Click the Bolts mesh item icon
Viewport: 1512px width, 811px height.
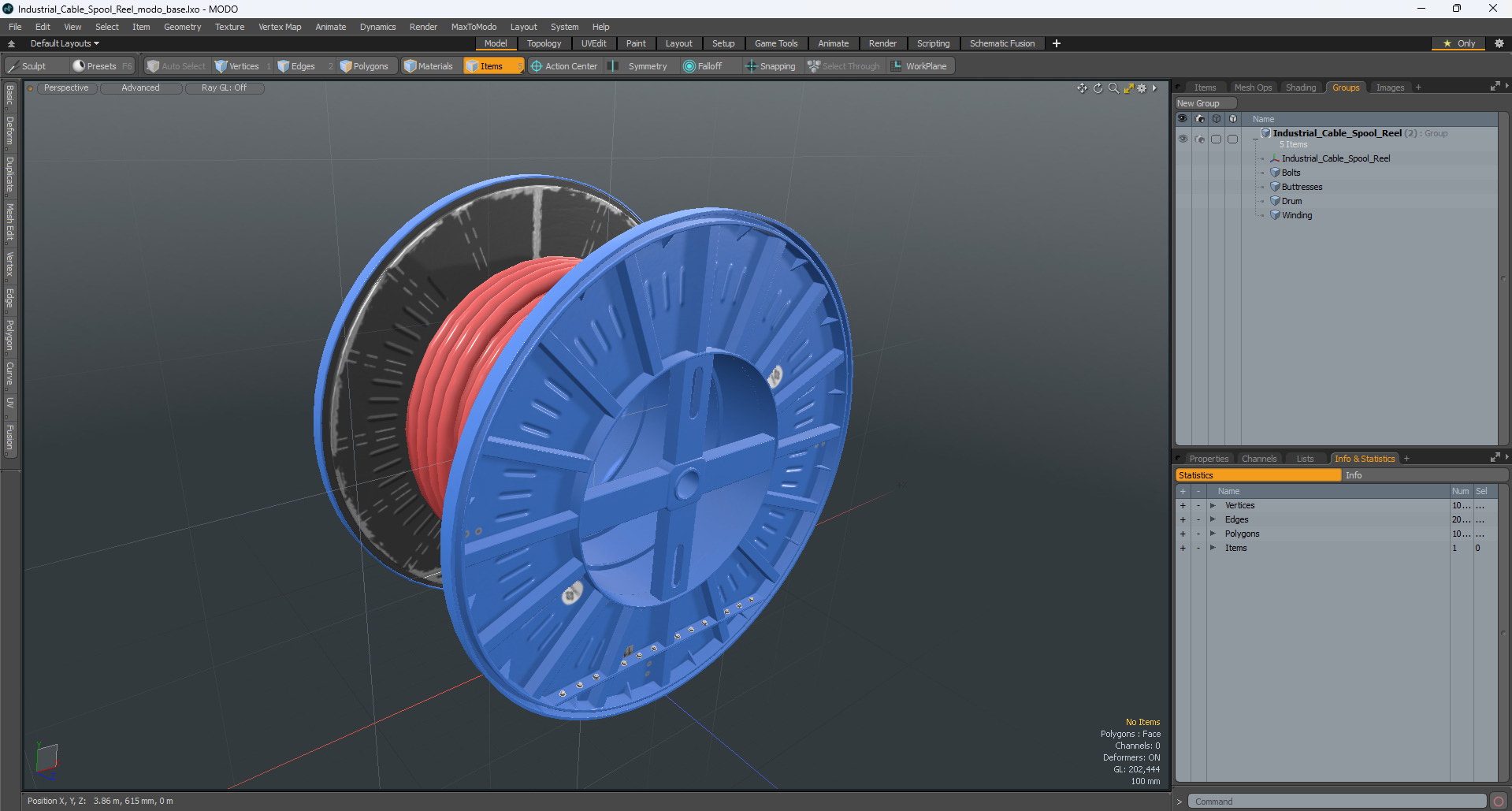(1275, 173)
